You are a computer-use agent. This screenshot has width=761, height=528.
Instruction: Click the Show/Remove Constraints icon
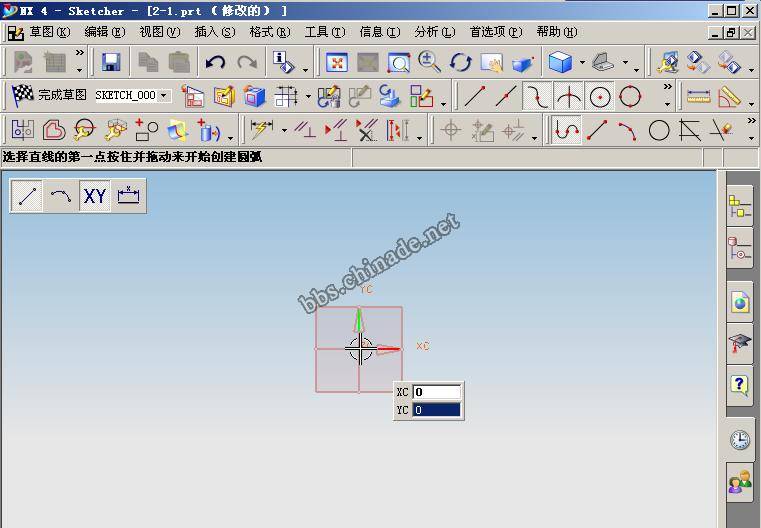[x=366, y=130]
